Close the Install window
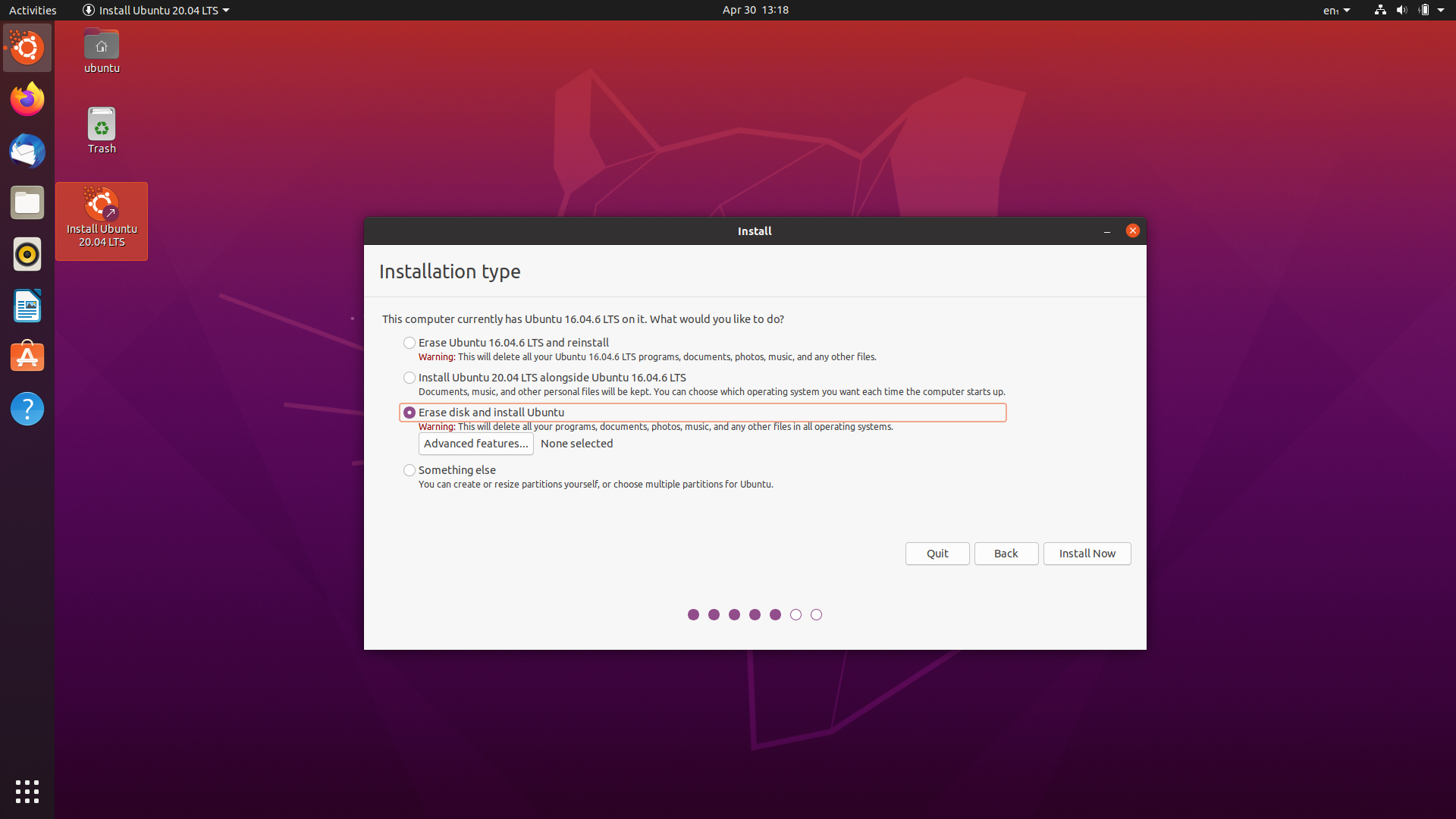 (x=1132, y=231)
